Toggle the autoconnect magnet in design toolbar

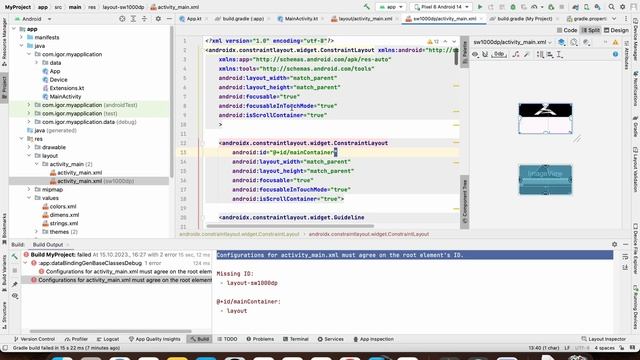coord(485,54)
